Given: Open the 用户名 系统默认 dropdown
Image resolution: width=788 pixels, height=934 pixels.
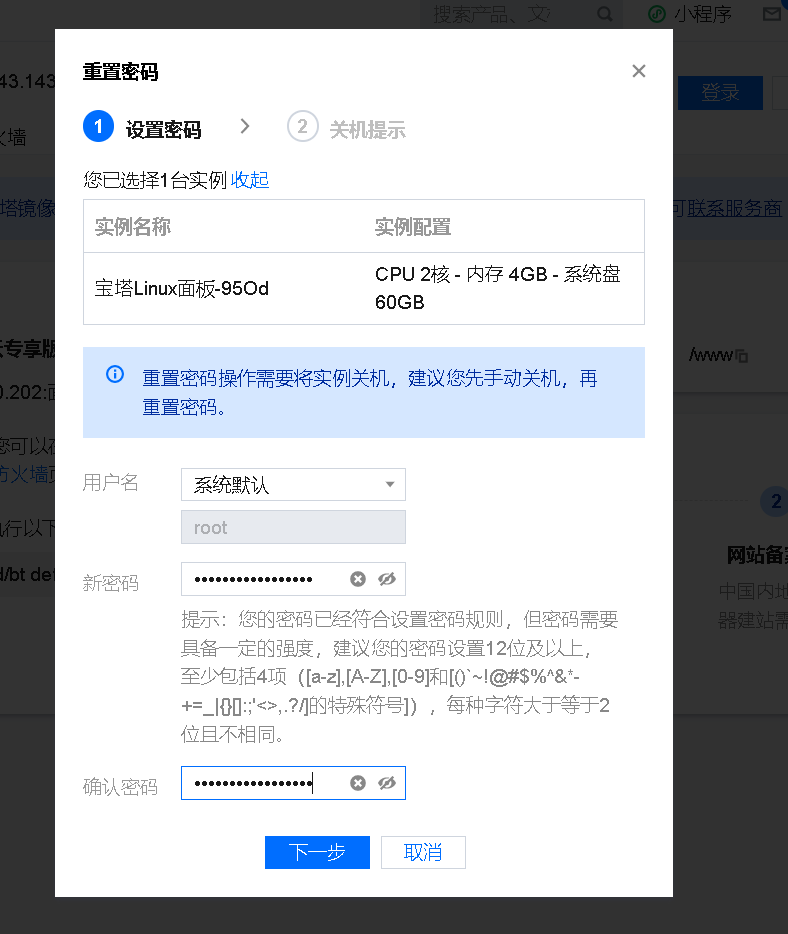Looking at the screenshot, I should pos(293,484).
